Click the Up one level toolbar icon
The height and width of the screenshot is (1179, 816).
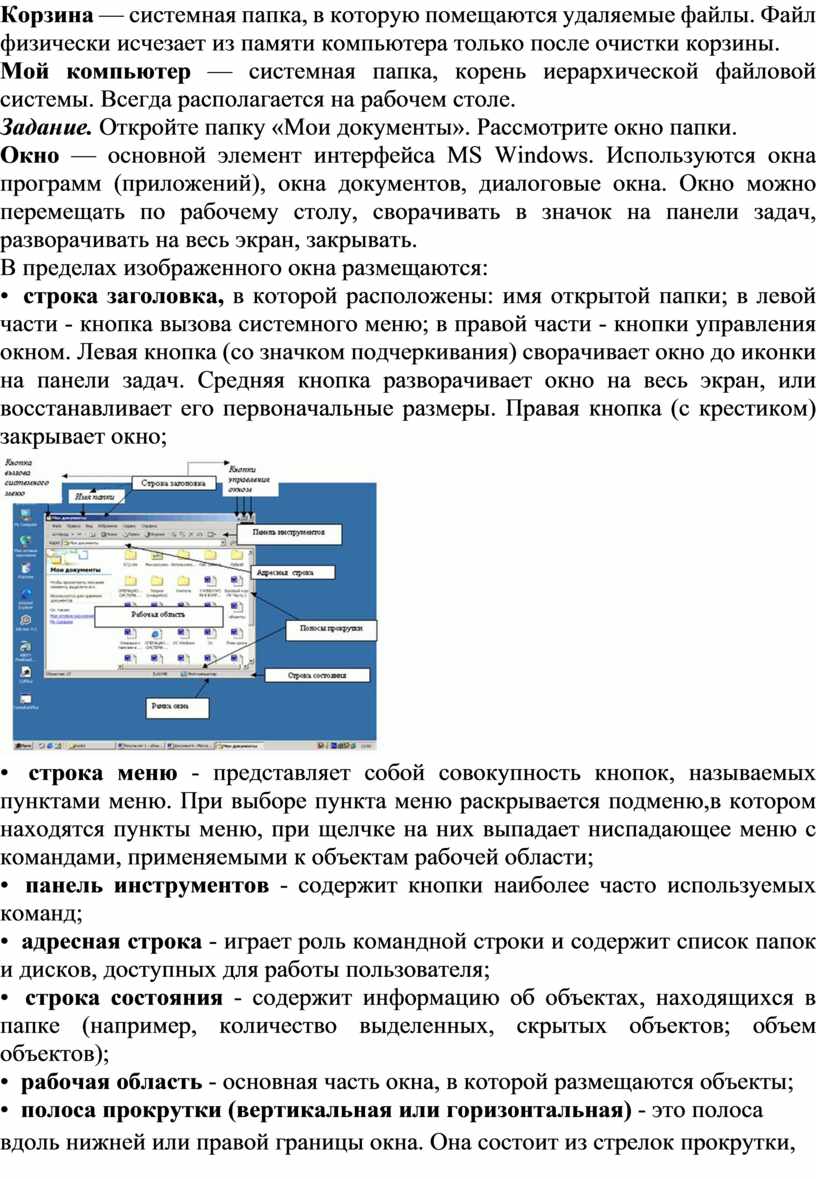click(x=91, y=534)
